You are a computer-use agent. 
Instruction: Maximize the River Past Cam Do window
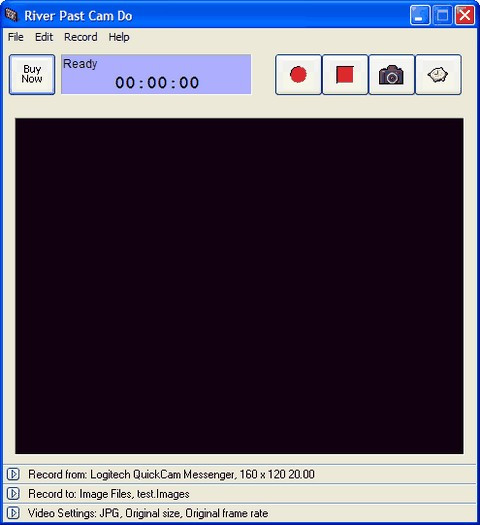443,15
